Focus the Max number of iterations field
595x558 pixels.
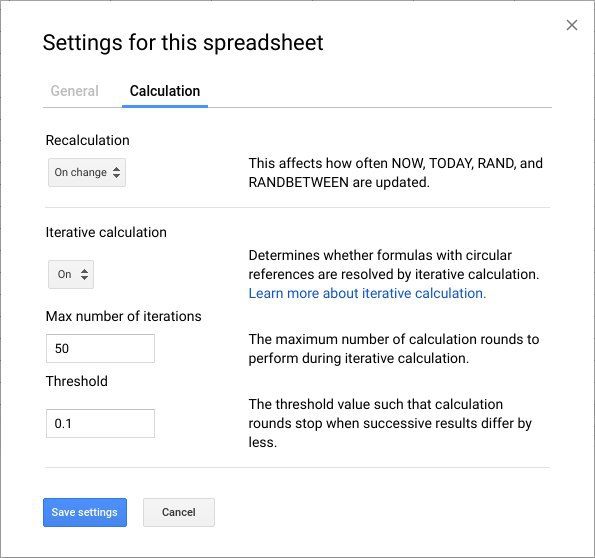(101, 348)
